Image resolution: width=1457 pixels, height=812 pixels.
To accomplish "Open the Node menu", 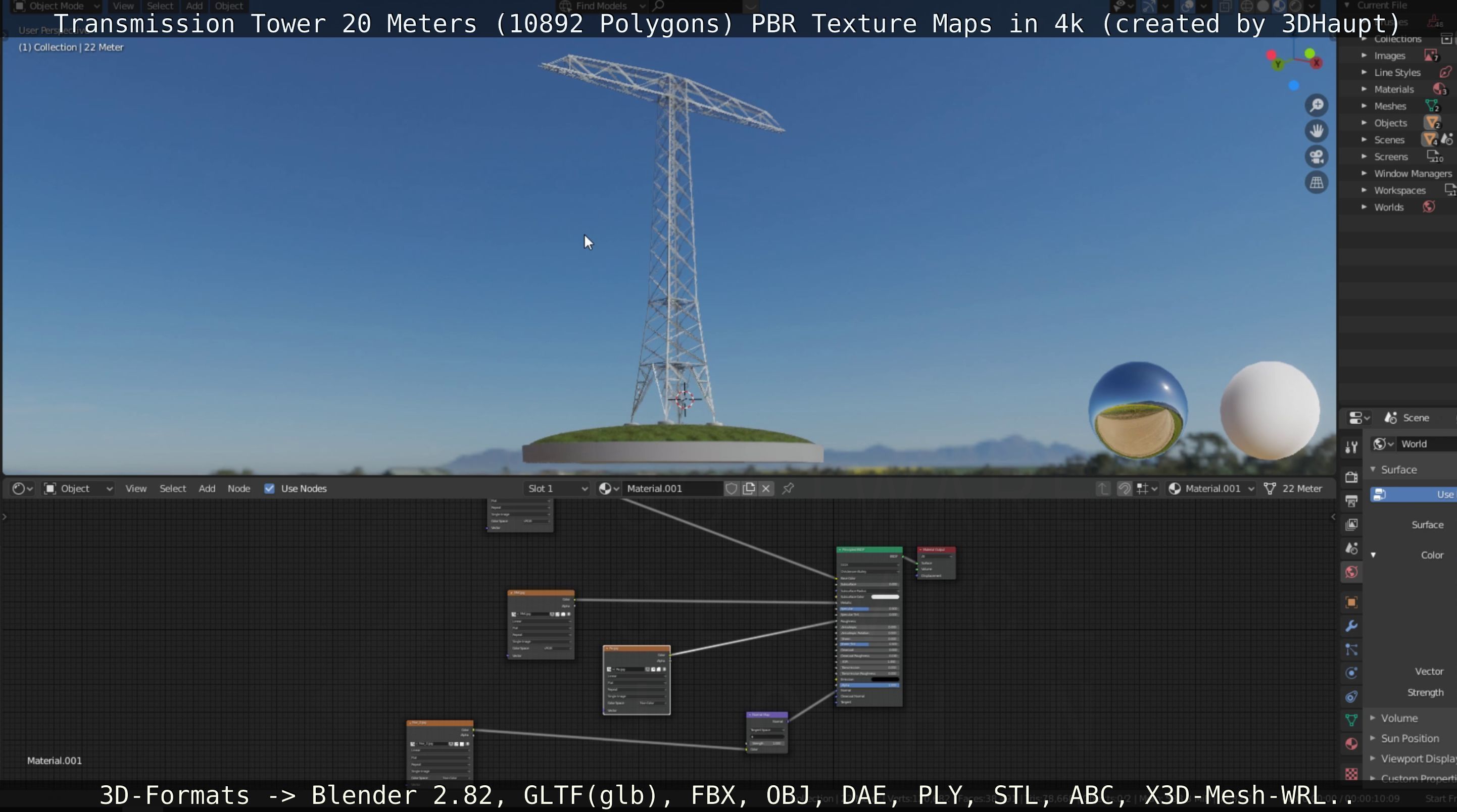I will pyautogui.click(x=238, y=488).
